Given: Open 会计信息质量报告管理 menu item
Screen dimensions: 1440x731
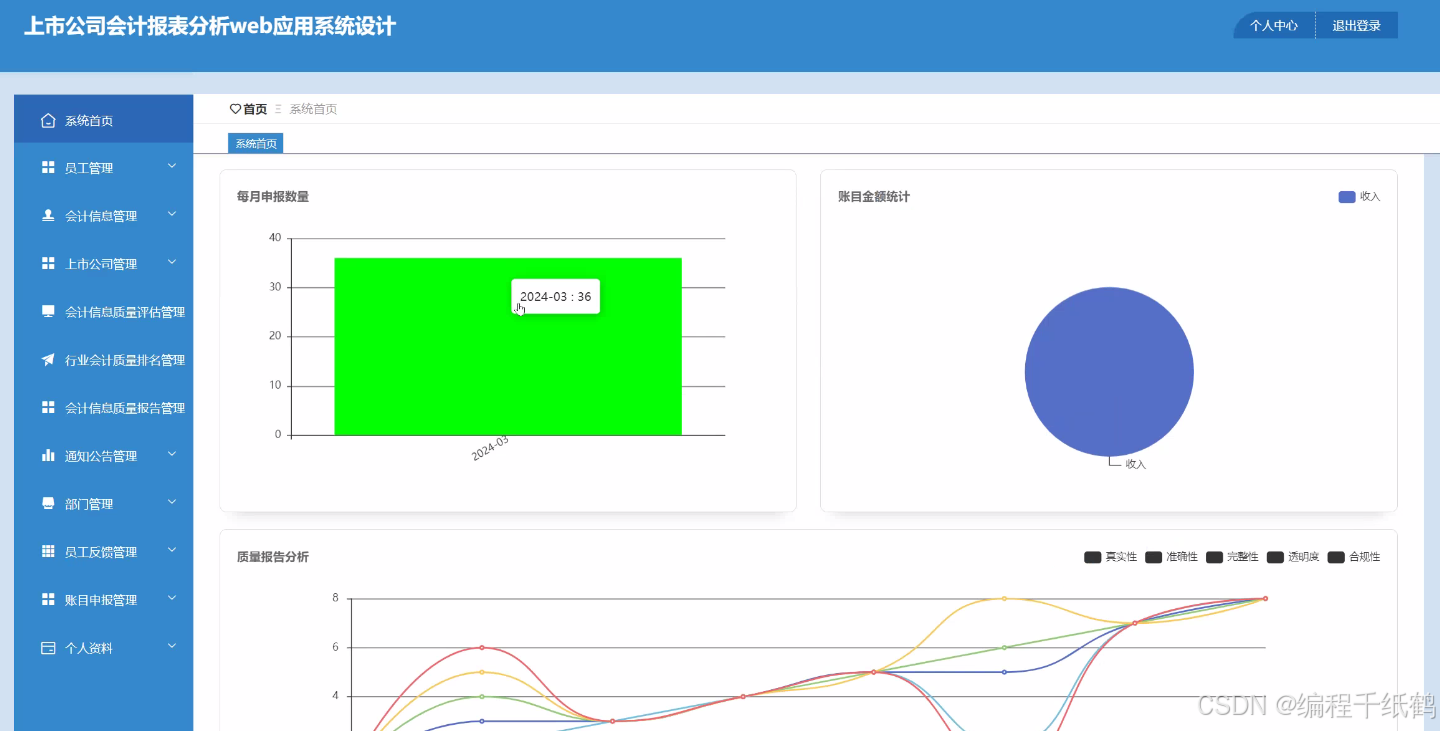Looking at the screenshot, I should click(104, 408).
